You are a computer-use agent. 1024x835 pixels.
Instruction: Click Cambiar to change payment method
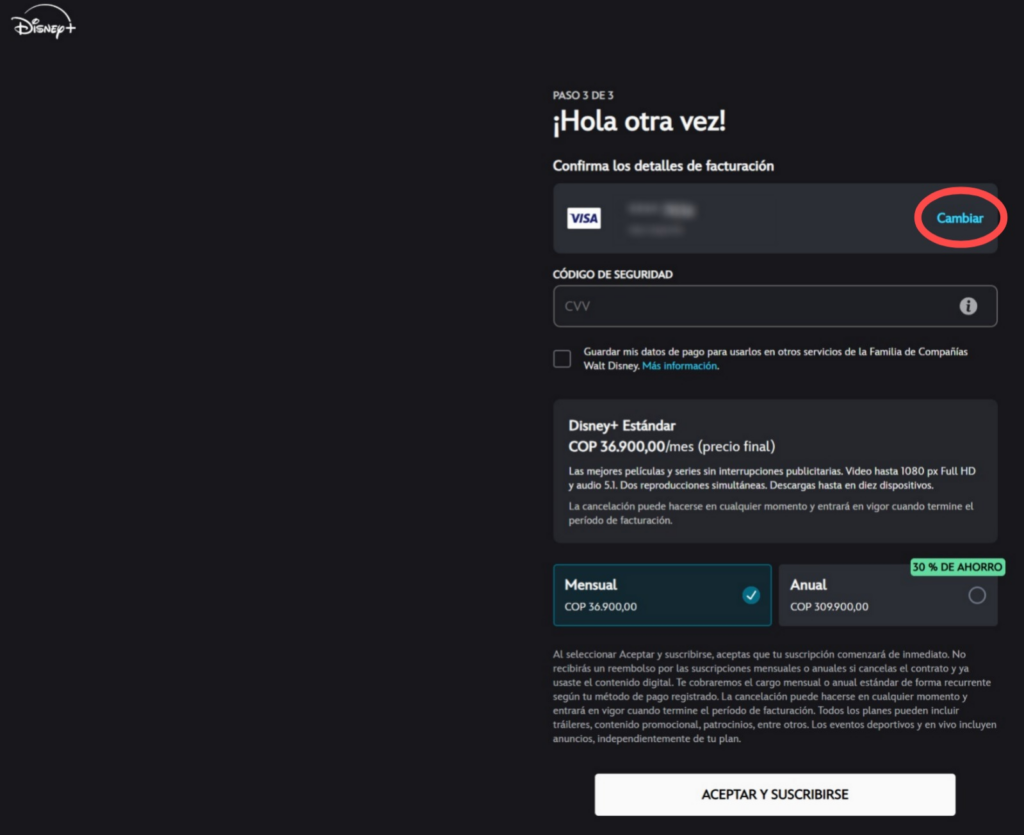pos(959,218)
